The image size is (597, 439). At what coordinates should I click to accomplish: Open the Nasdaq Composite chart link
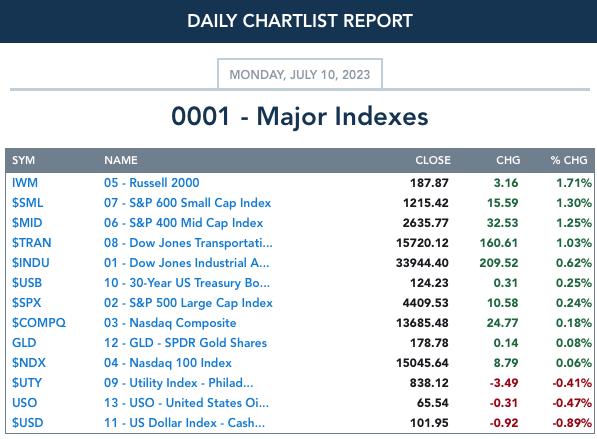click(170, 322)
